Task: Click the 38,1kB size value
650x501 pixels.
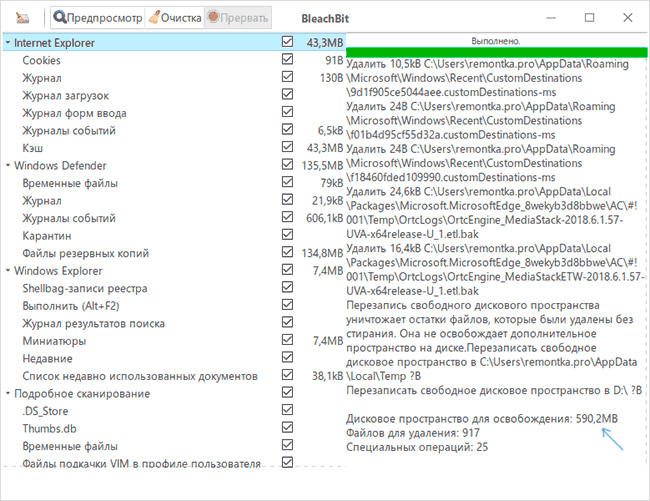Action: pyautogui.click(x=327, y=376)
